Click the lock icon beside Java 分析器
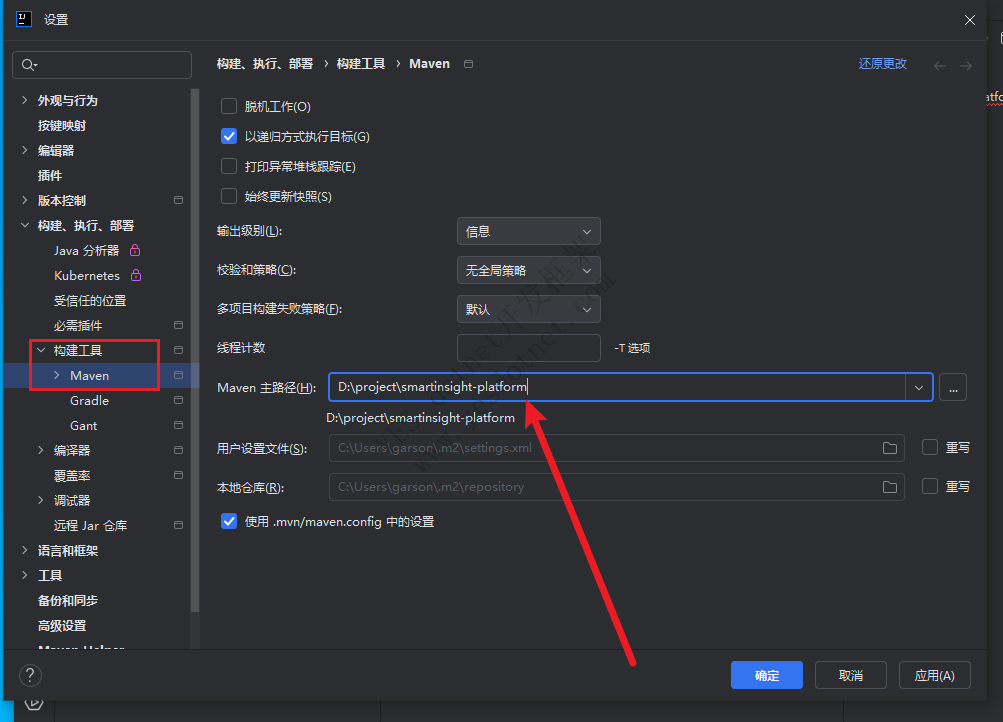The height and width of the screenshot is (722, 1003). click(135, 250)
